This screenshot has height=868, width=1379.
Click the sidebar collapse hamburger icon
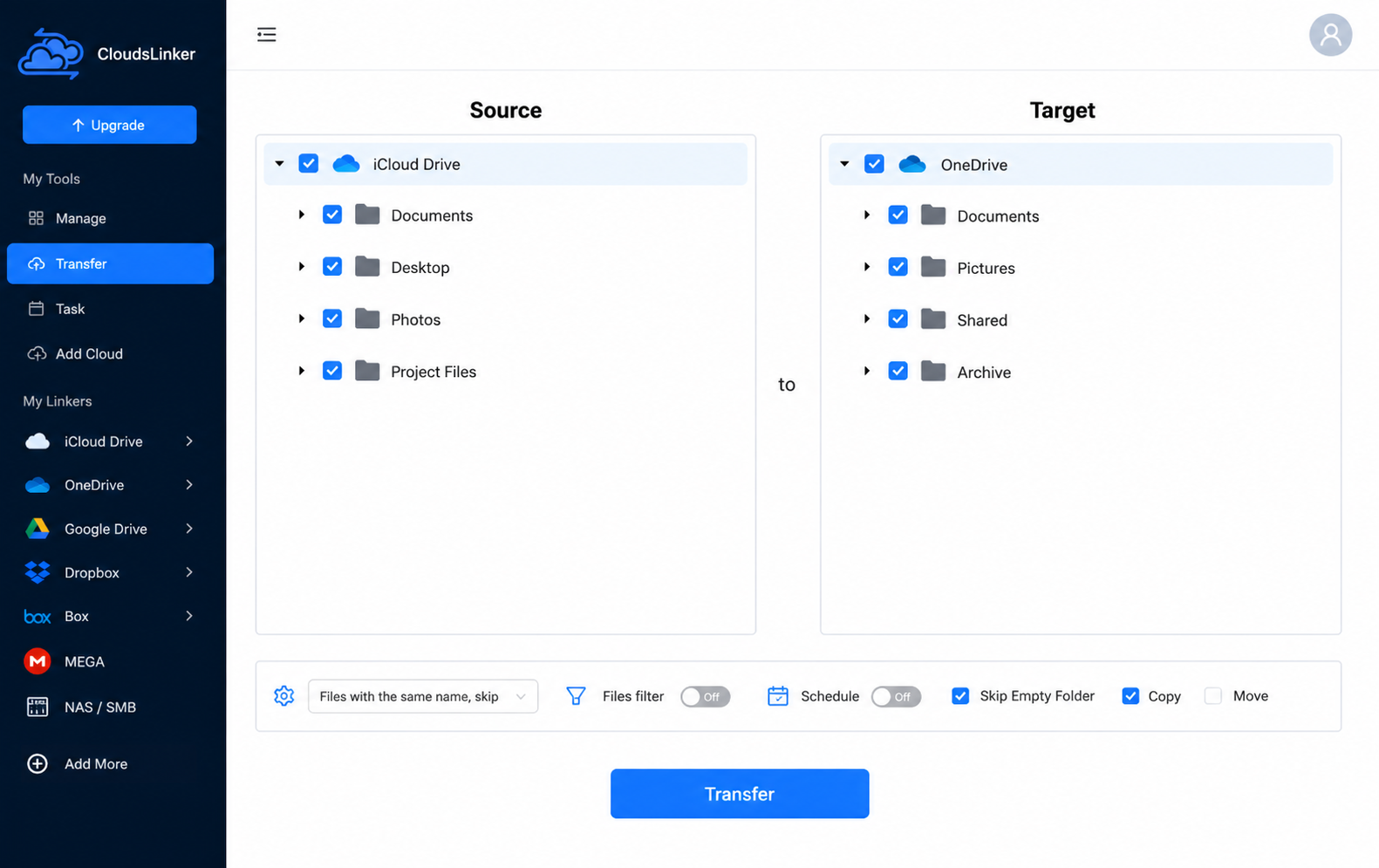pyautogui.click(x=267, y=35)
